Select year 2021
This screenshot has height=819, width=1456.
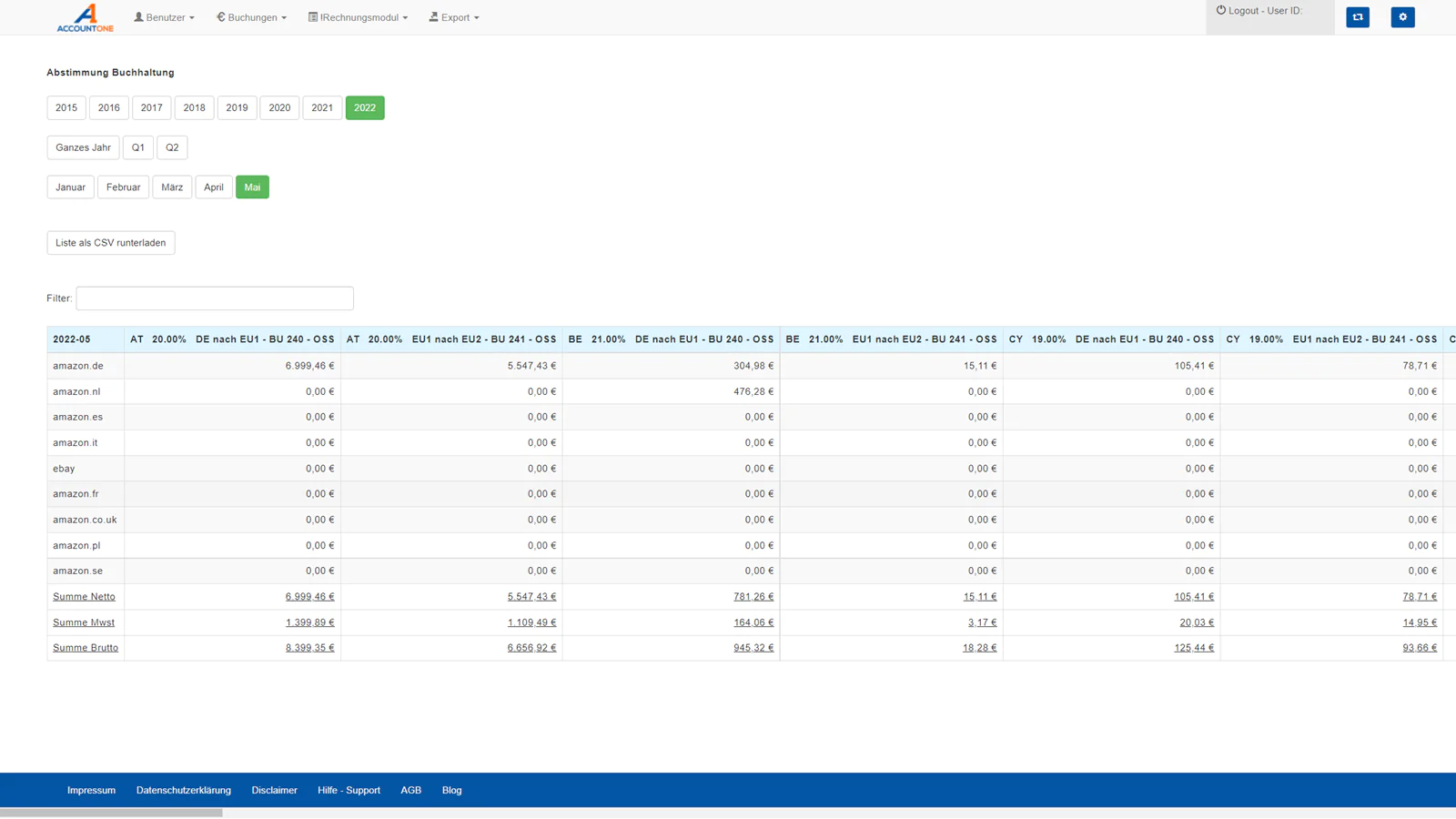click(x=322, y=107)
